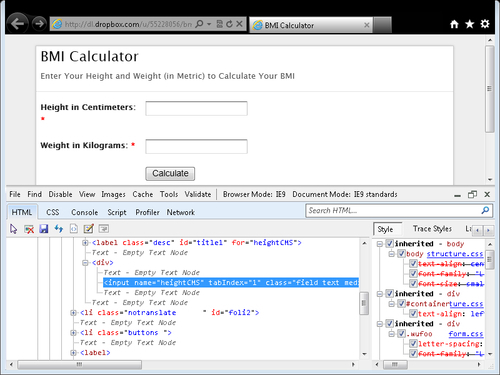This screenshot has width=500, height=375.
Task: Save HTML using the floppy disk icon
Action: 44,229
